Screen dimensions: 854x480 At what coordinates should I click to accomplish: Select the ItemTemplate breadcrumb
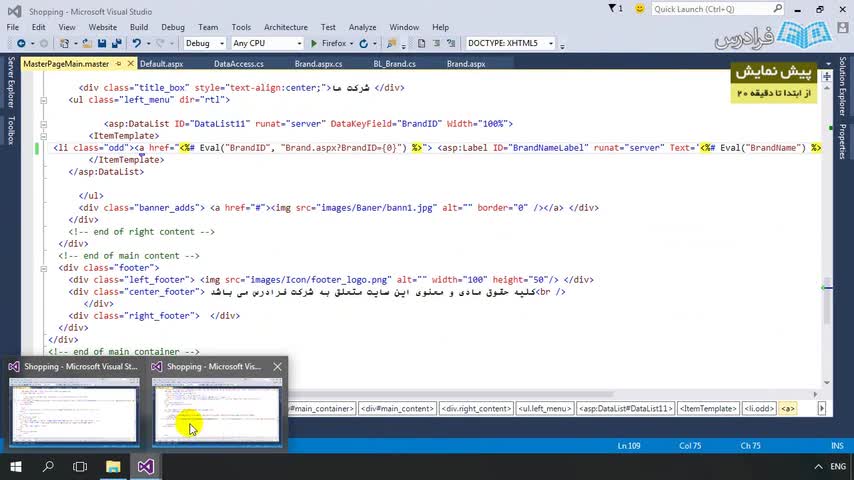pyautogui.click(x=708, y=409)
